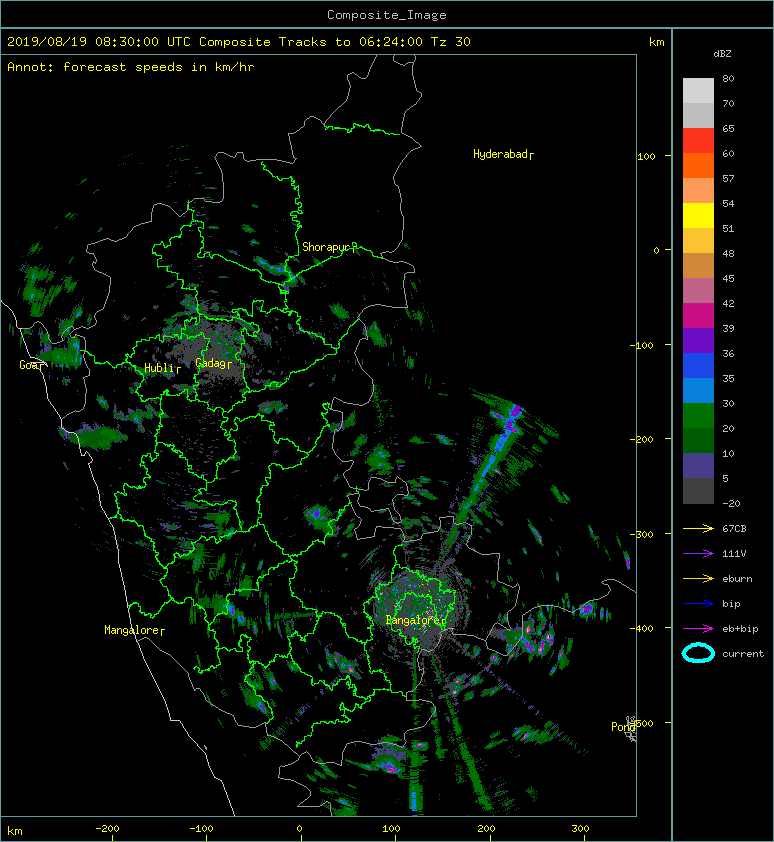Click the dBZ legend heading
Image resolution: width=774 pixels, height=842 pixels.
(x=722, y=54)
